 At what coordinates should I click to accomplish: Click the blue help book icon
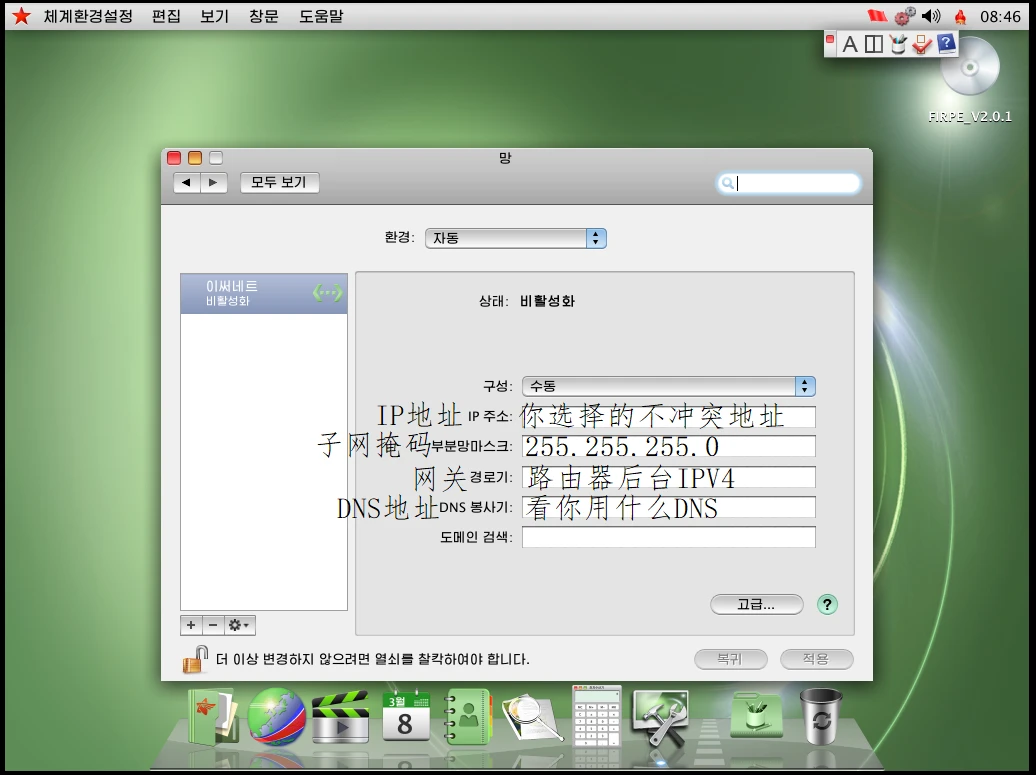pos(945,43)
